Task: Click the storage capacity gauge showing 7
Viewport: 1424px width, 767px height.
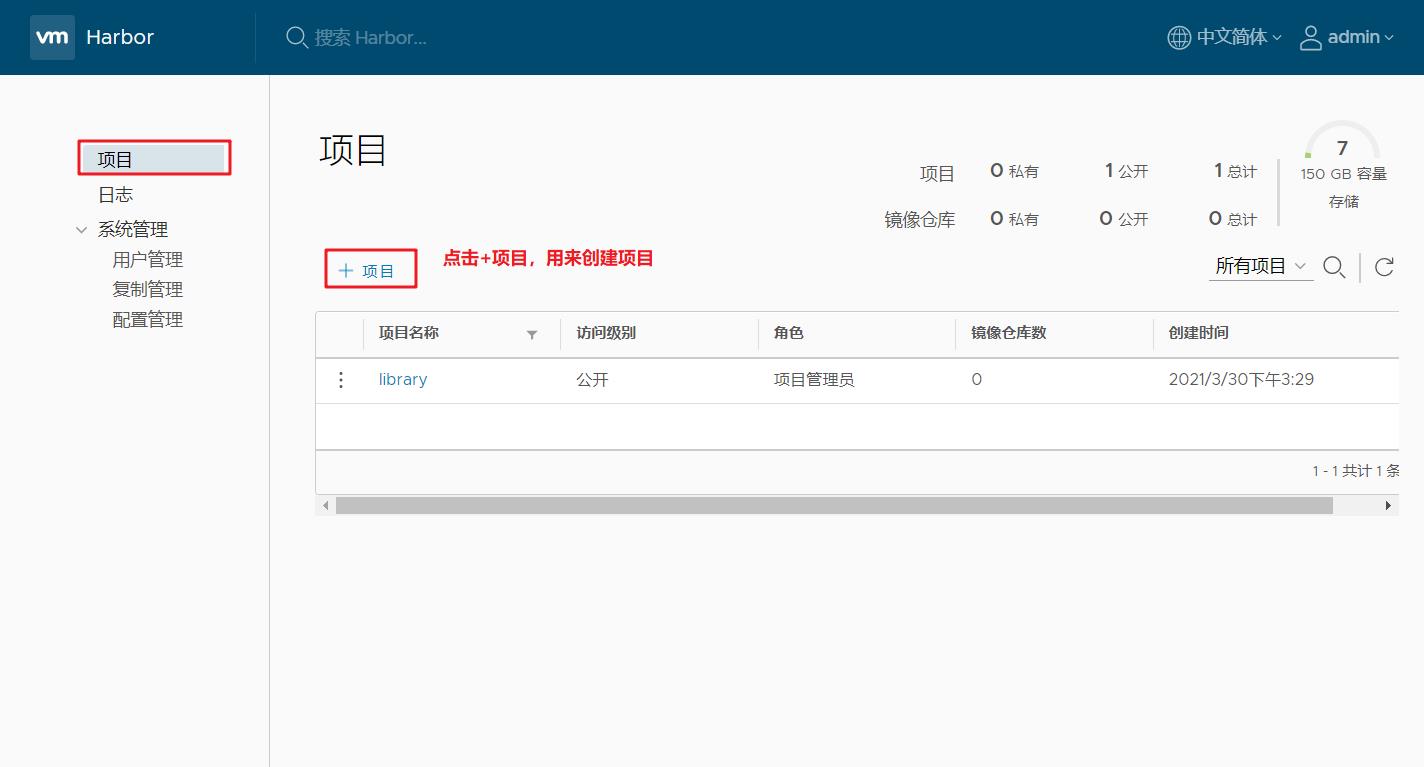Action: pos(1342,141)
